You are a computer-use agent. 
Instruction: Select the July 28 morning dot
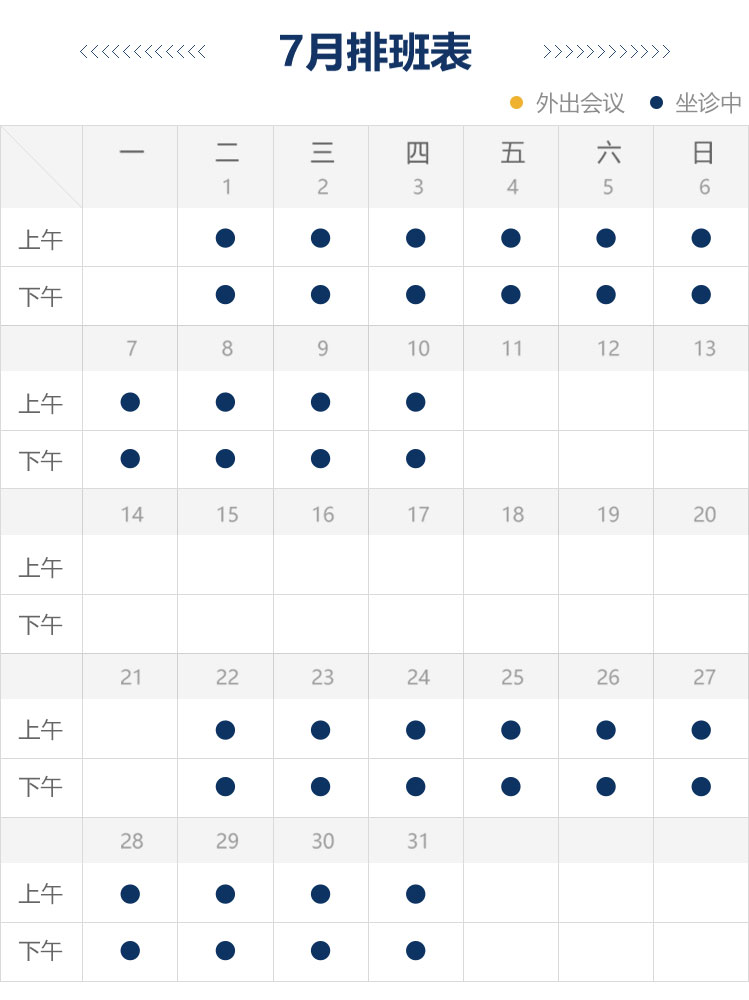(130, 894)
